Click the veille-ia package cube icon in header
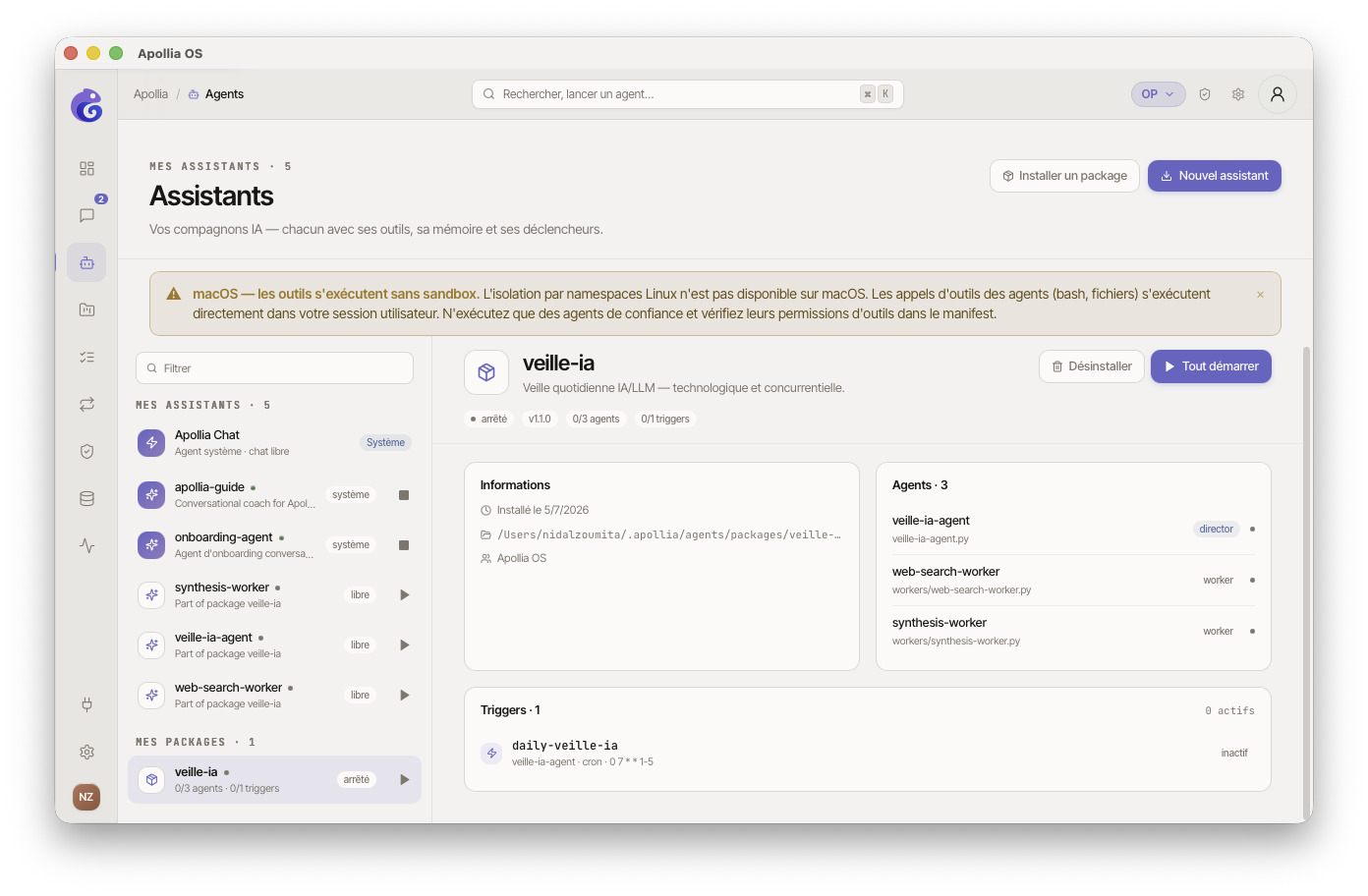The image size is (1368, 896). pyautogui.click(x=486, y=372)
